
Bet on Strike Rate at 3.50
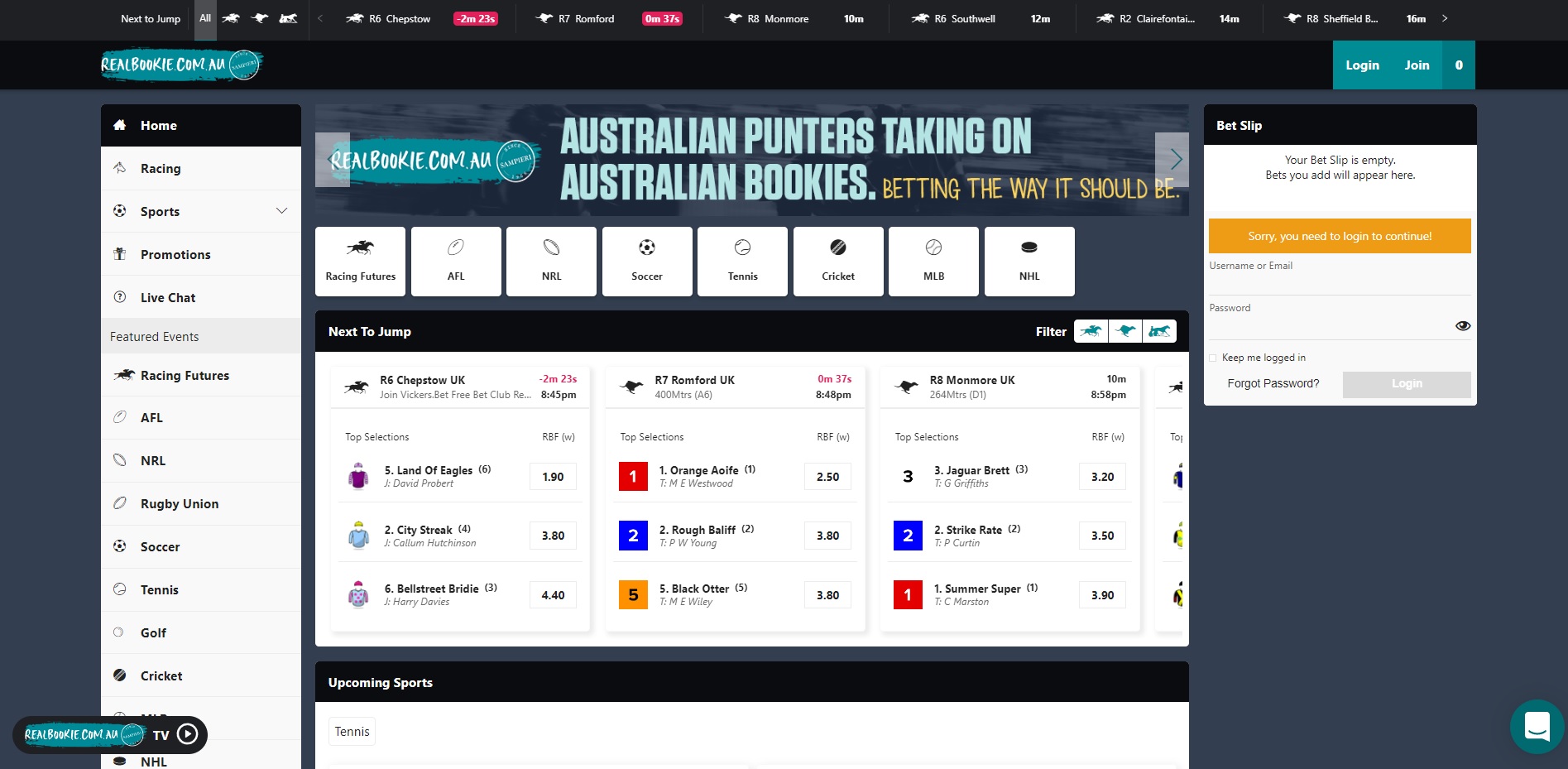pyautogui.click(x=1102, y=536)
